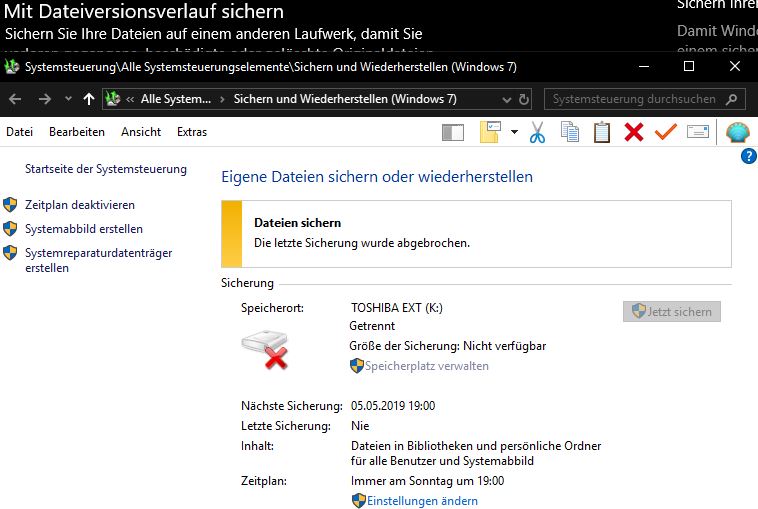Click the '05.05.2019 19:00' next backup value
758x509 pixels.
pyautogui.click(x=393, y=406)
